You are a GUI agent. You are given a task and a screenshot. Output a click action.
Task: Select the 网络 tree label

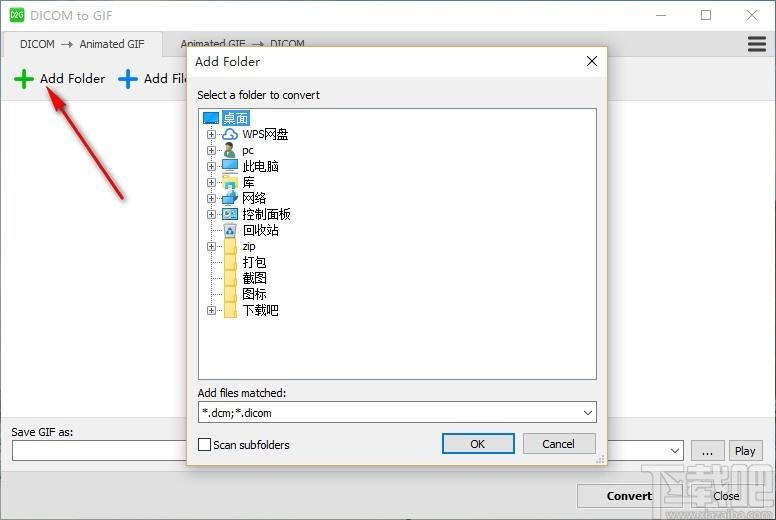click(x=254, y=198)
